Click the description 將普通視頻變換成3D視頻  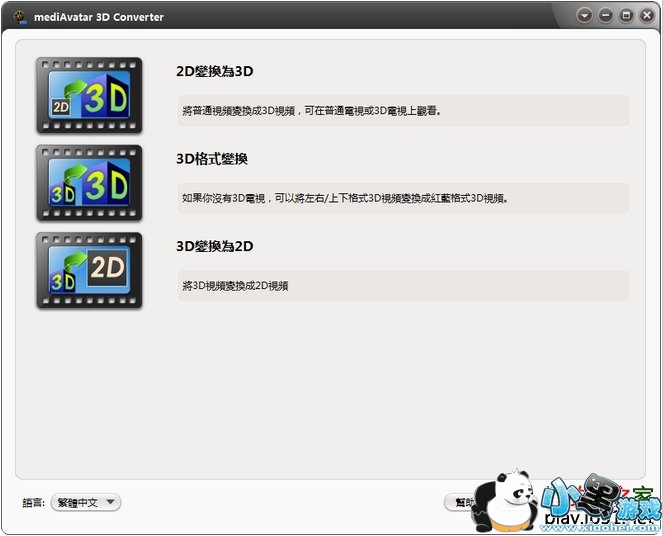[403, 111]
